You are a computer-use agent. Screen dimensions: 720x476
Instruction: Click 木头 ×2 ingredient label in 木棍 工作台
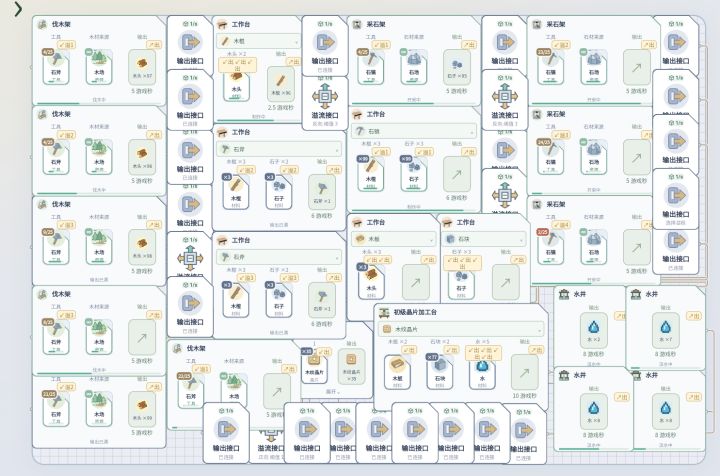pos(236,54)
